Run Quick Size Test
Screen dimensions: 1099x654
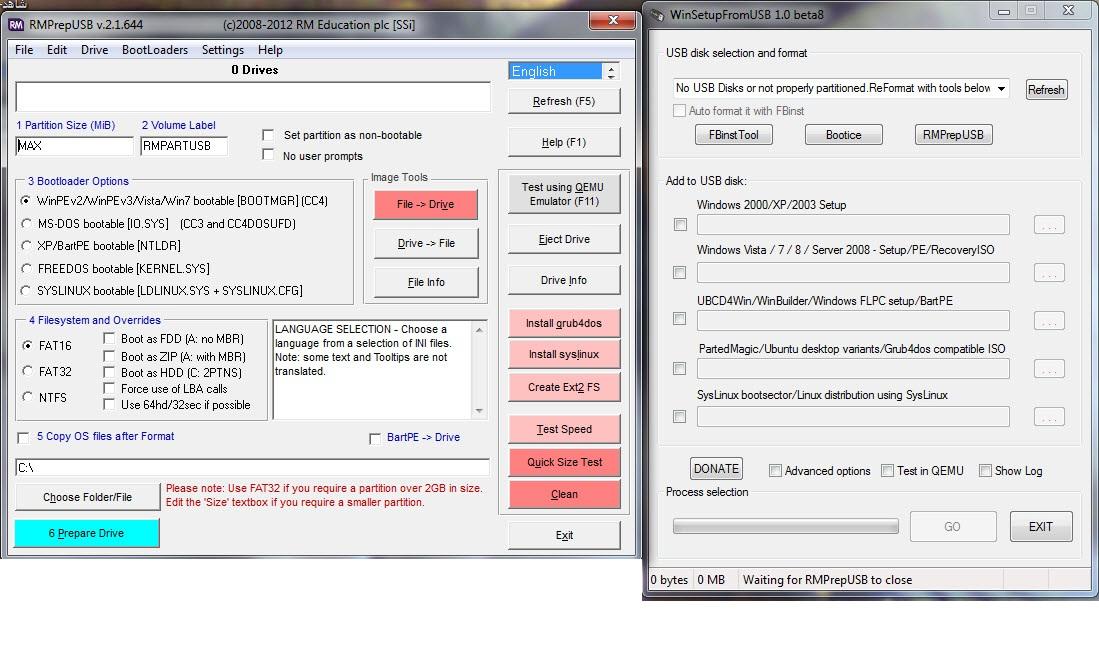point(564,462)
